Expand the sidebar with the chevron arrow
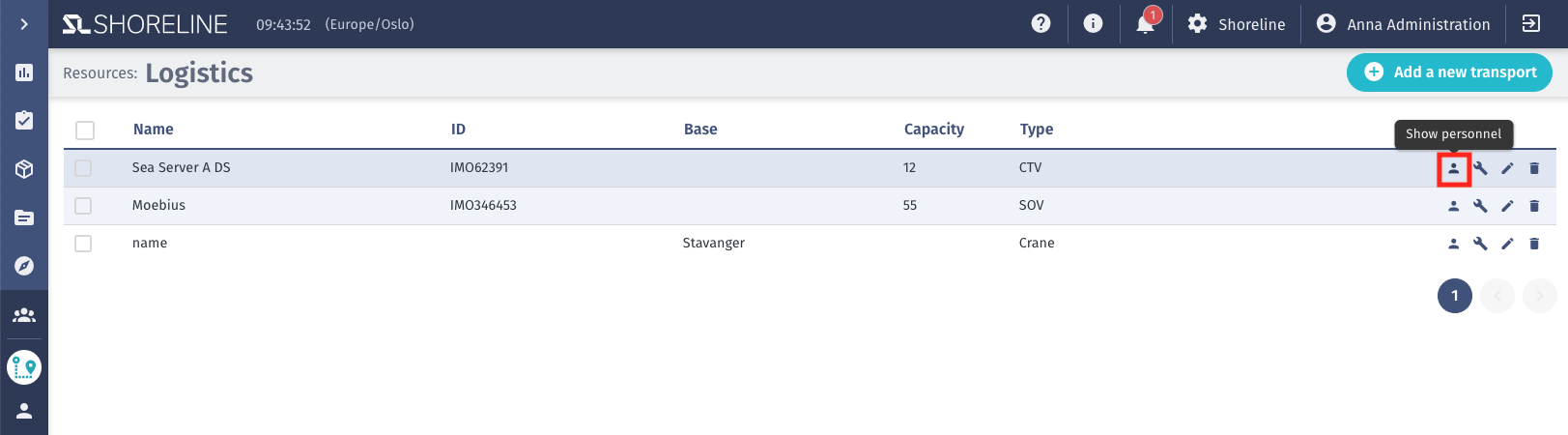1568x435 pixels. [24, 24]
